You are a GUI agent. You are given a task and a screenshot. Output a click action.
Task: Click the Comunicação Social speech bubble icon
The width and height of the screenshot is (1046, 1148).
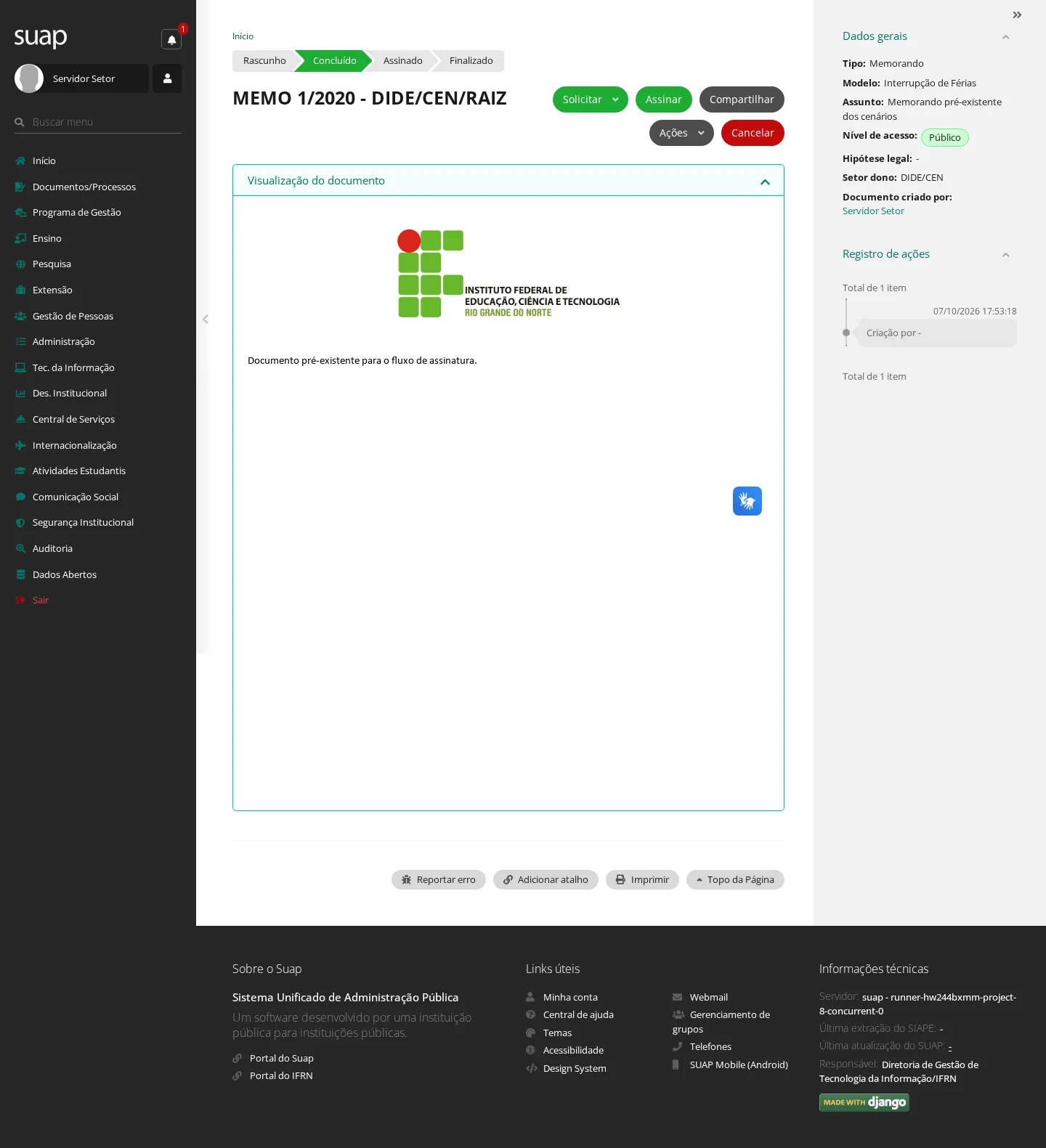coord(20,497)
